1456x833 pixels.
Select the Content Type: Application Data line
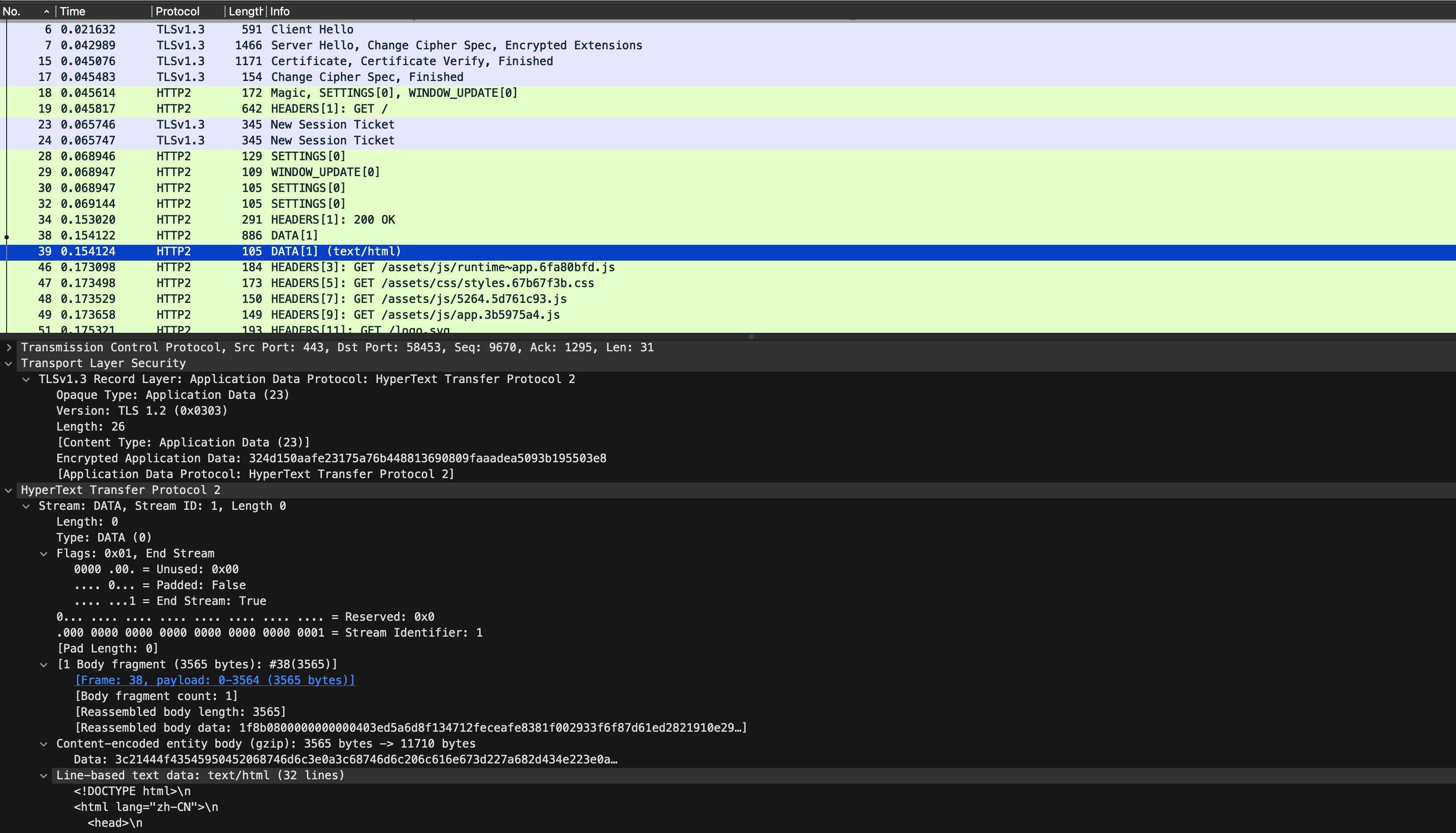[x=183, y=443]
